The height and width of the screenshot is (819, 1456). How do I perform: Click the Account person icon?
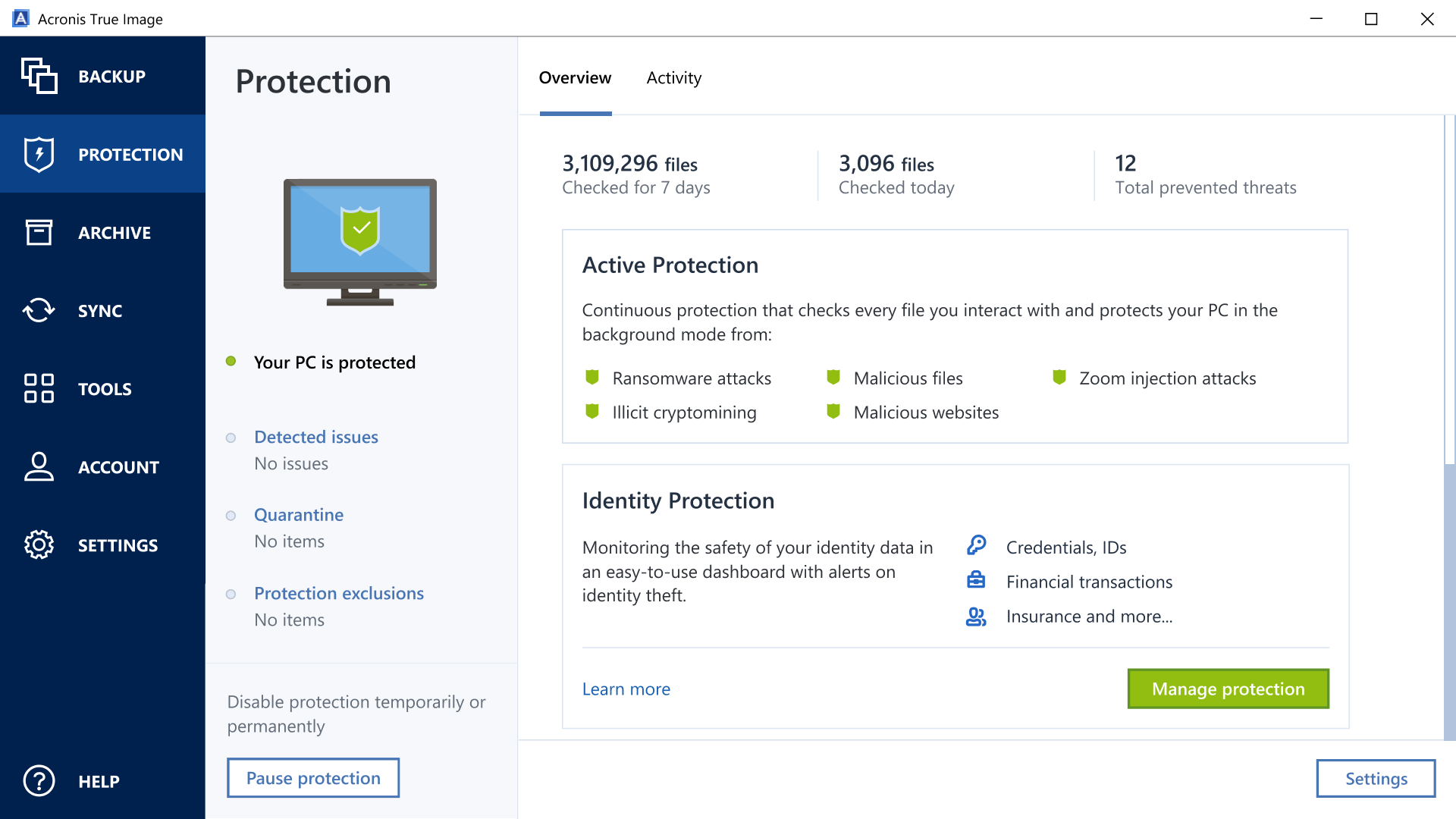[x=39, y=466]
